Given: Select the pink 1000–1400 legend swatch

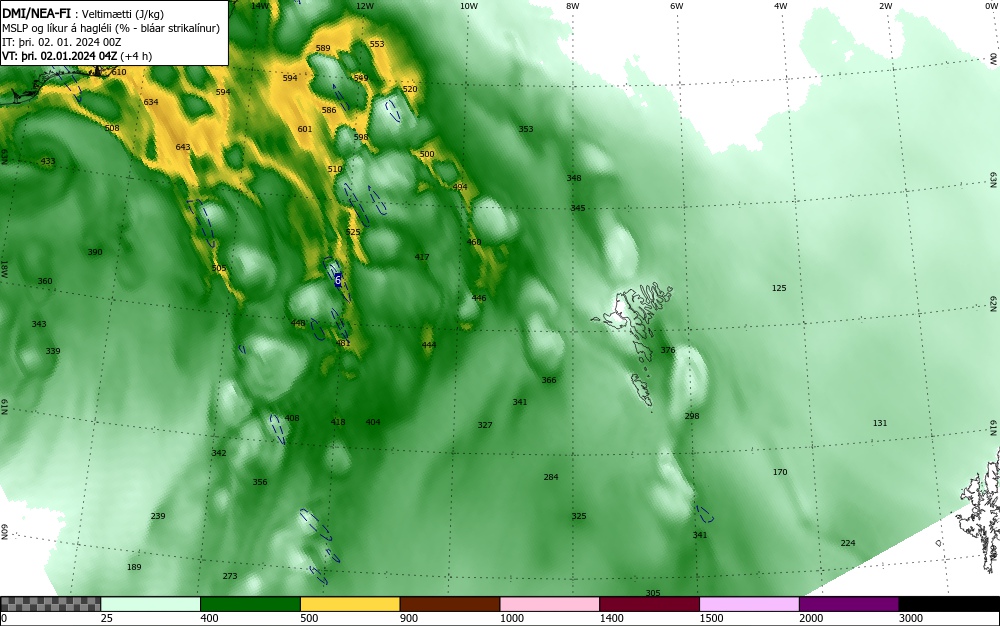Looking at the screenshot, I should point(550,604).
